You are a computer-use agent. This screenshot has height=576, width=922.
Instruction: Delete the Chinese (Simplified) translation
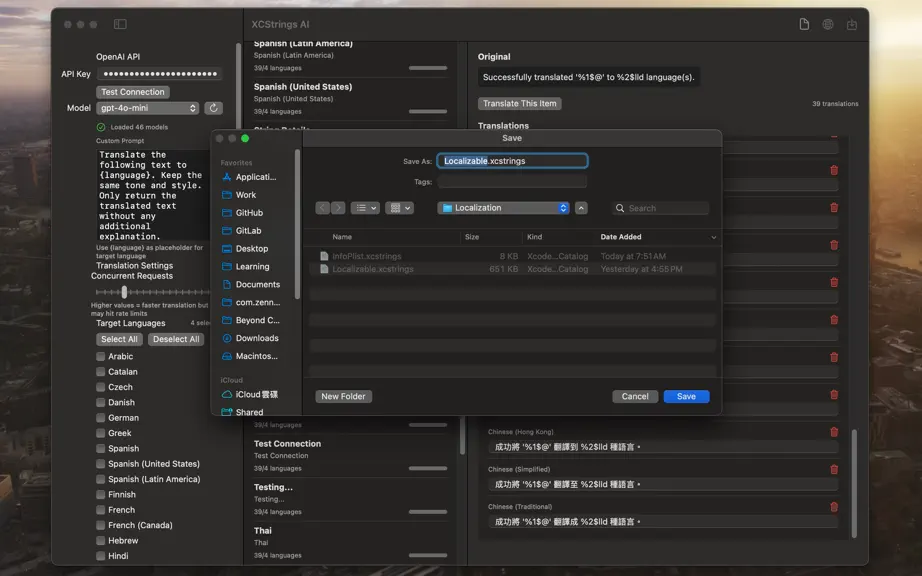pos(834,470)
